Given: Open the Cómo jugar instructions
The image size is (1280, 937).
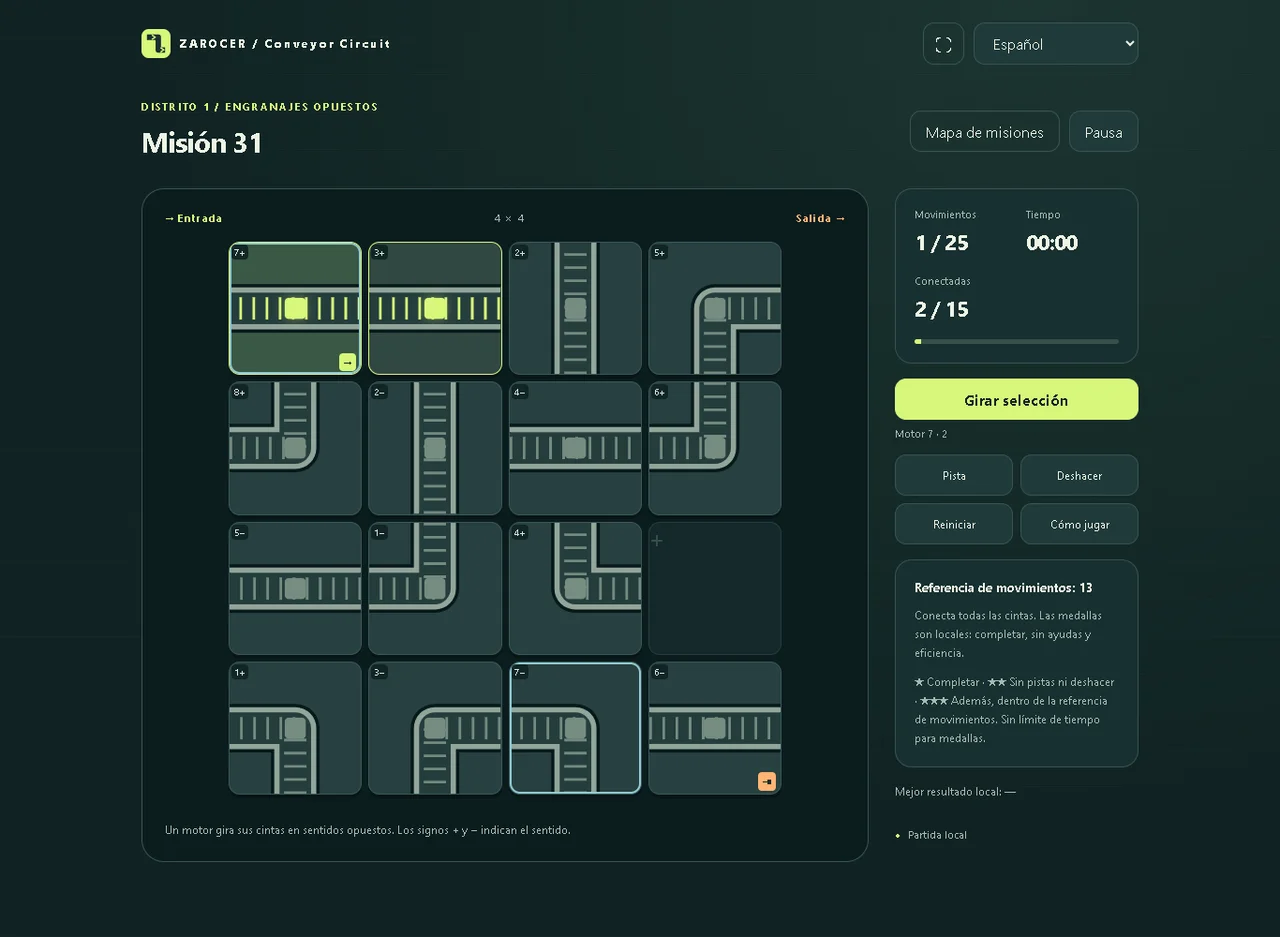Looking at the screenshot, I should (1079, 524).
